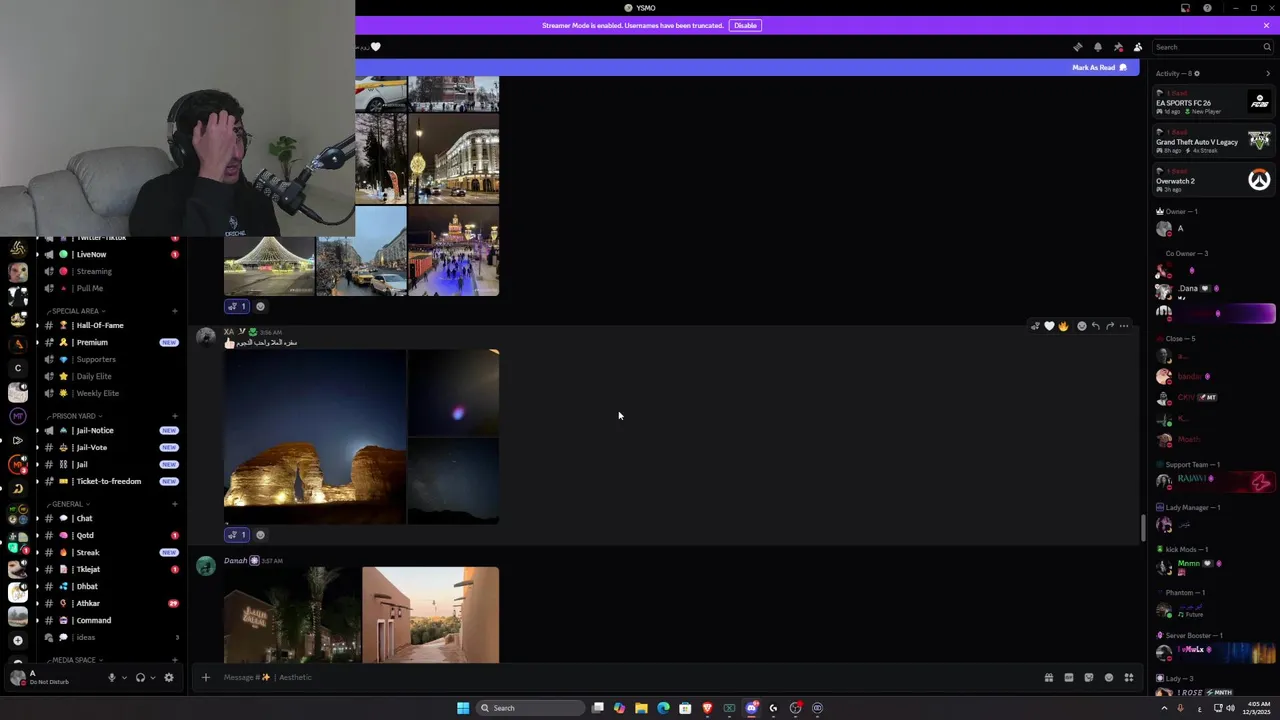Click the Windows taskbar Search box
The height and width of the screenshot is (720, 1280).
(x=530, y=708)
